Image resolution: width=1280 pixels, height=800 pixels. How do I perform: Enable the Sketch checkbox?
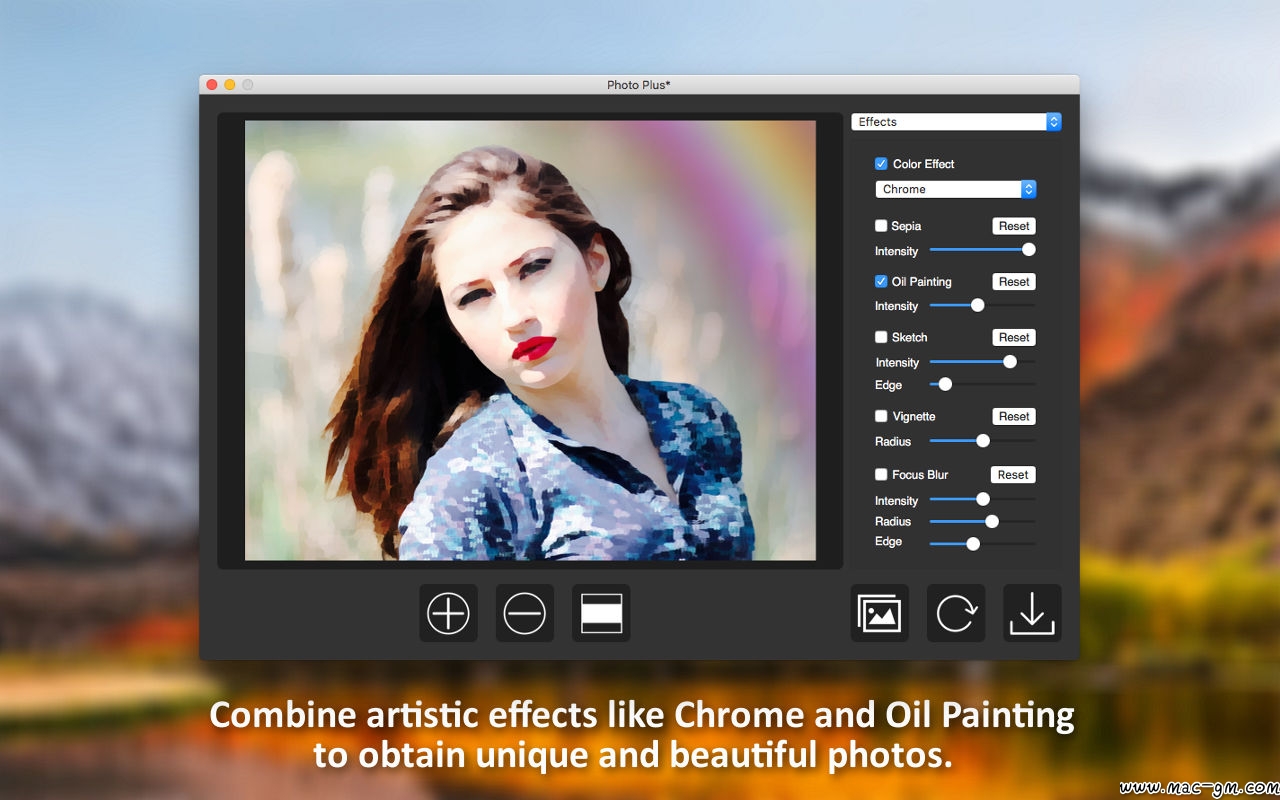point(881,337)
